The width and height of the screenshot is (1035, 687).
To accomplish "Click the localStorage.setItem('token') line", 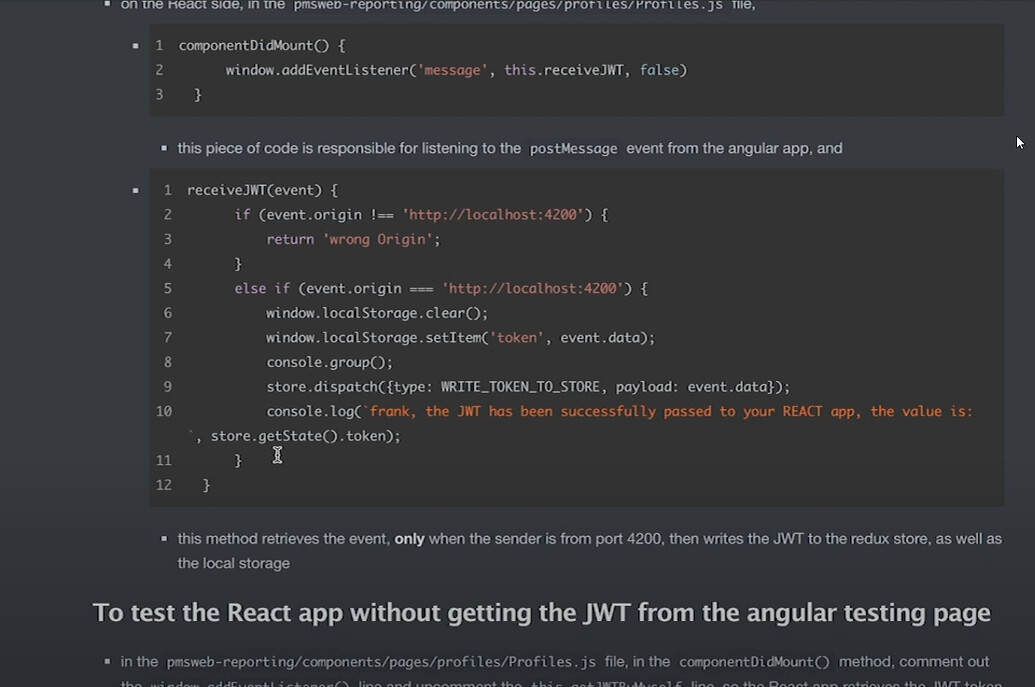I will (460, 337).
